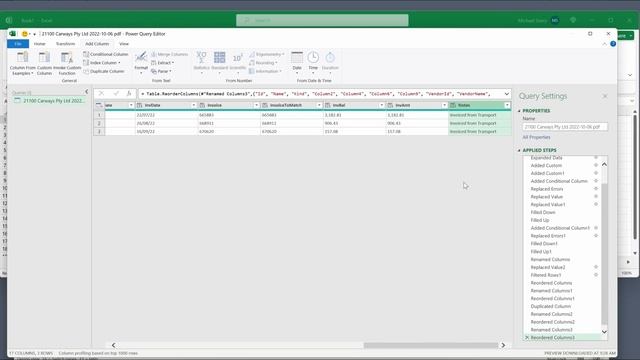The width and height of the screenshot is (640, 360).
Task: Expand the formula bar
Action: (507, 94)
